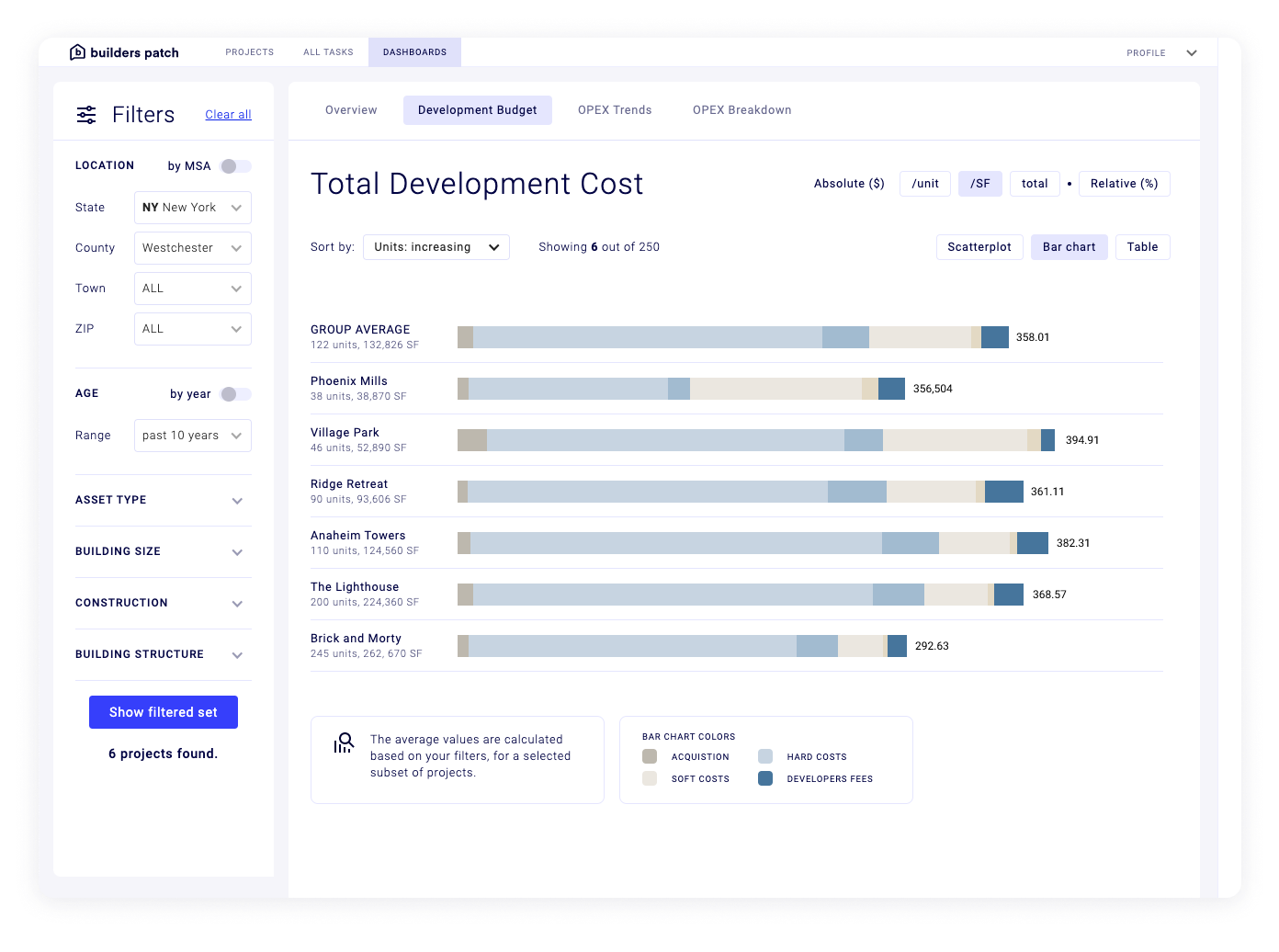The height and width of the screenshot is (952, 1279).
Task: Expand the ASSET TYPE filter section
Action: pos(163,500)
